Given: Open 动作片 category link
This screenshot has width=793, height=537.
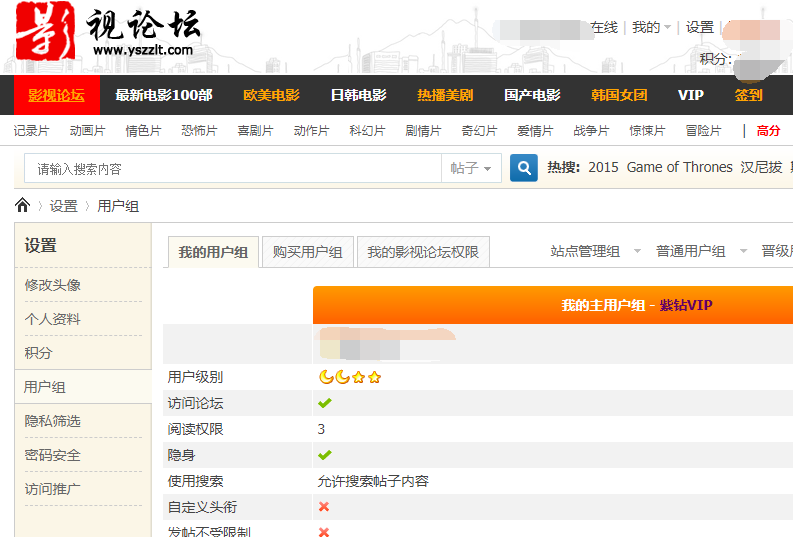Looking at the screenshot, I should (x=311, y=131).
